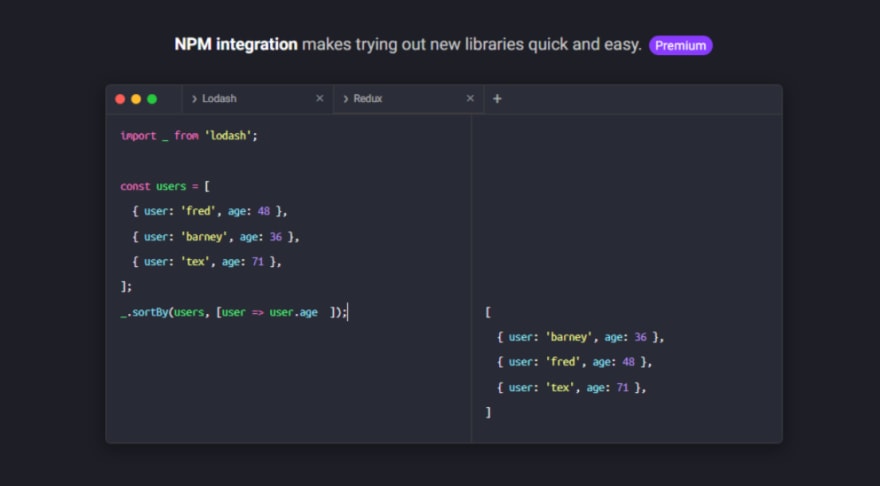The image size is (880, 486).
Task: Click the red close window button
Action: [x=120, y=99]
